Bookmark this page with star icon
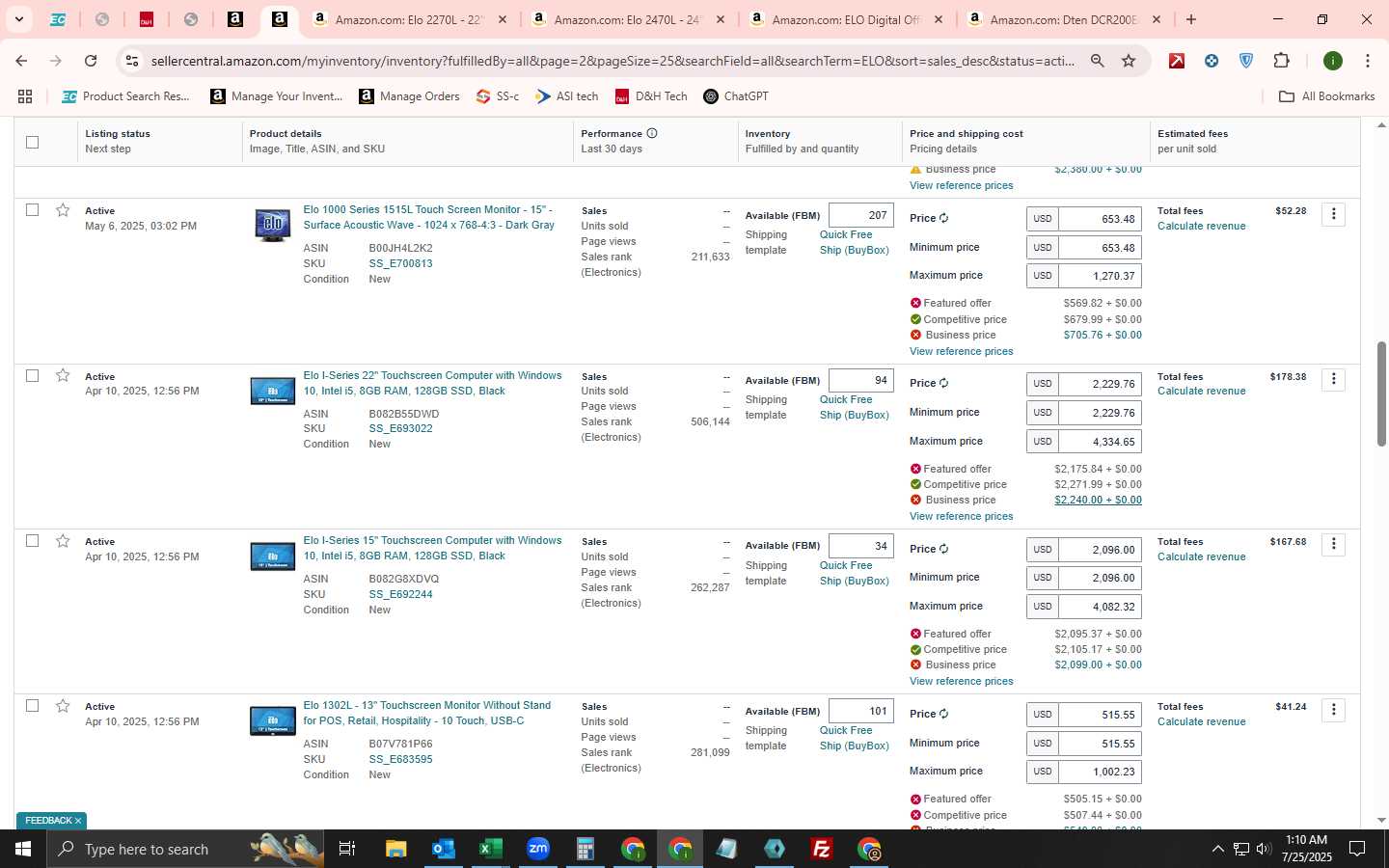 click(x=1129, y=61)
